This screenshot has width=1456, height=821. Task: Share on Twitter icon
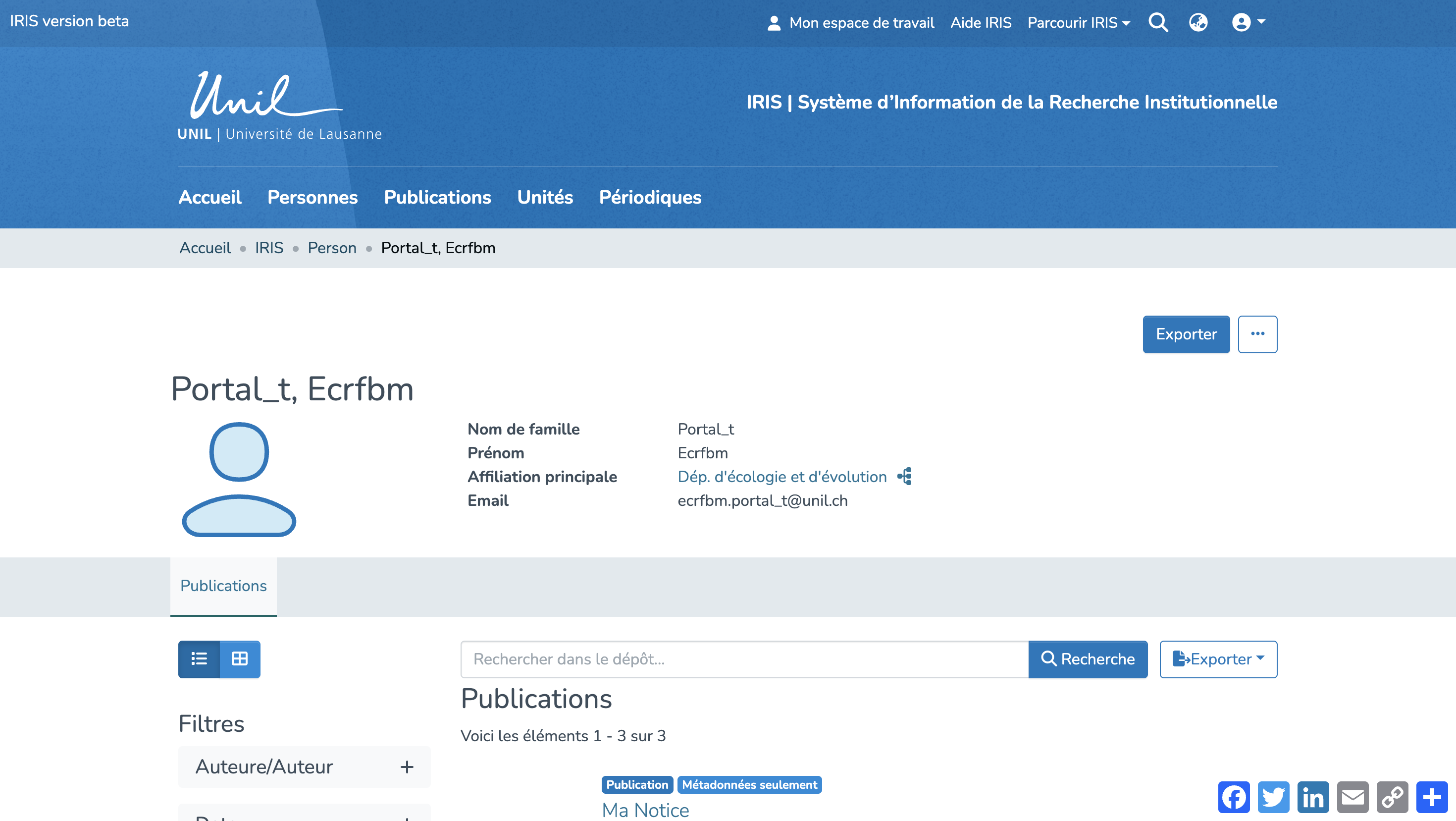coord(1273,797)
